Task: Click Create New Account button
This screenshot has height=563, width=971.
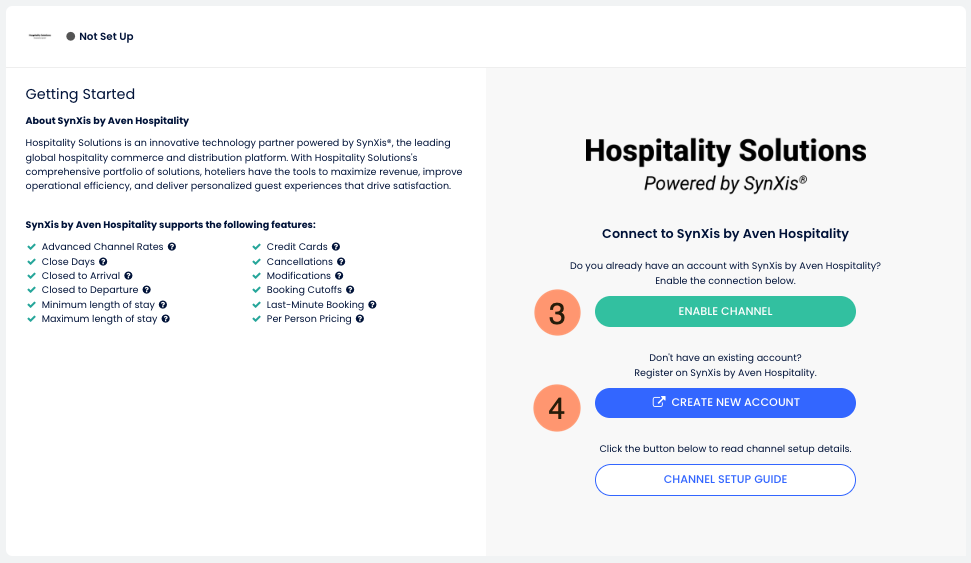Action: click(725, 402)
